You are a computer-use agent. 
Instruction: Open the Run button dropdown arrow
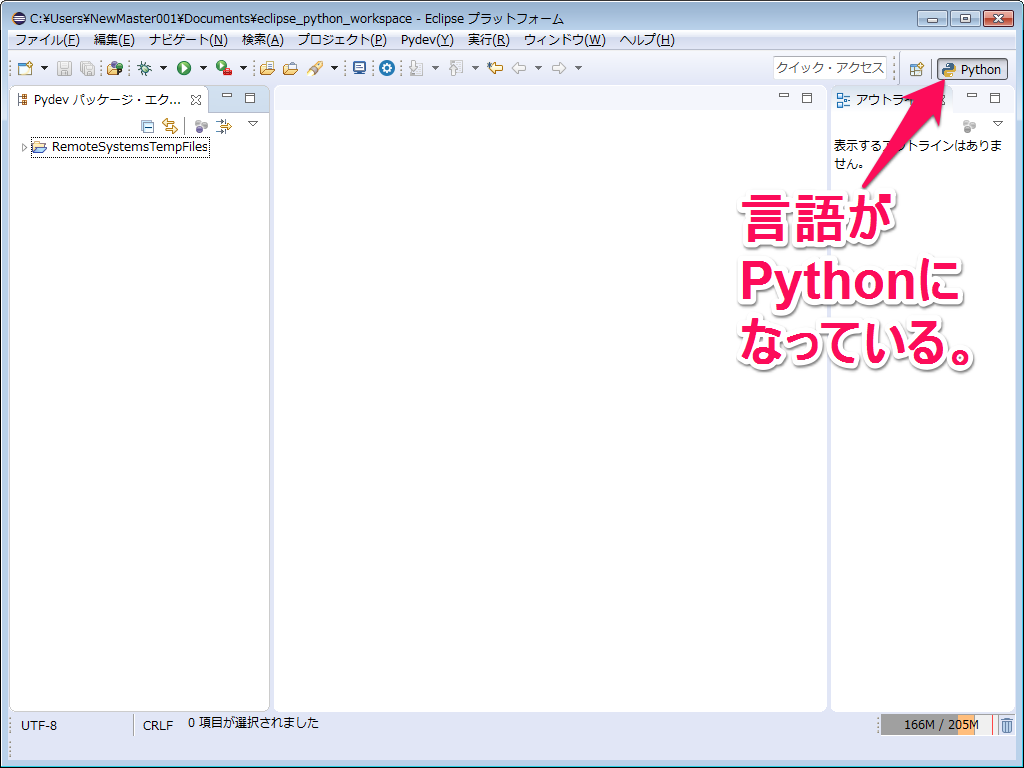[201, 68]
